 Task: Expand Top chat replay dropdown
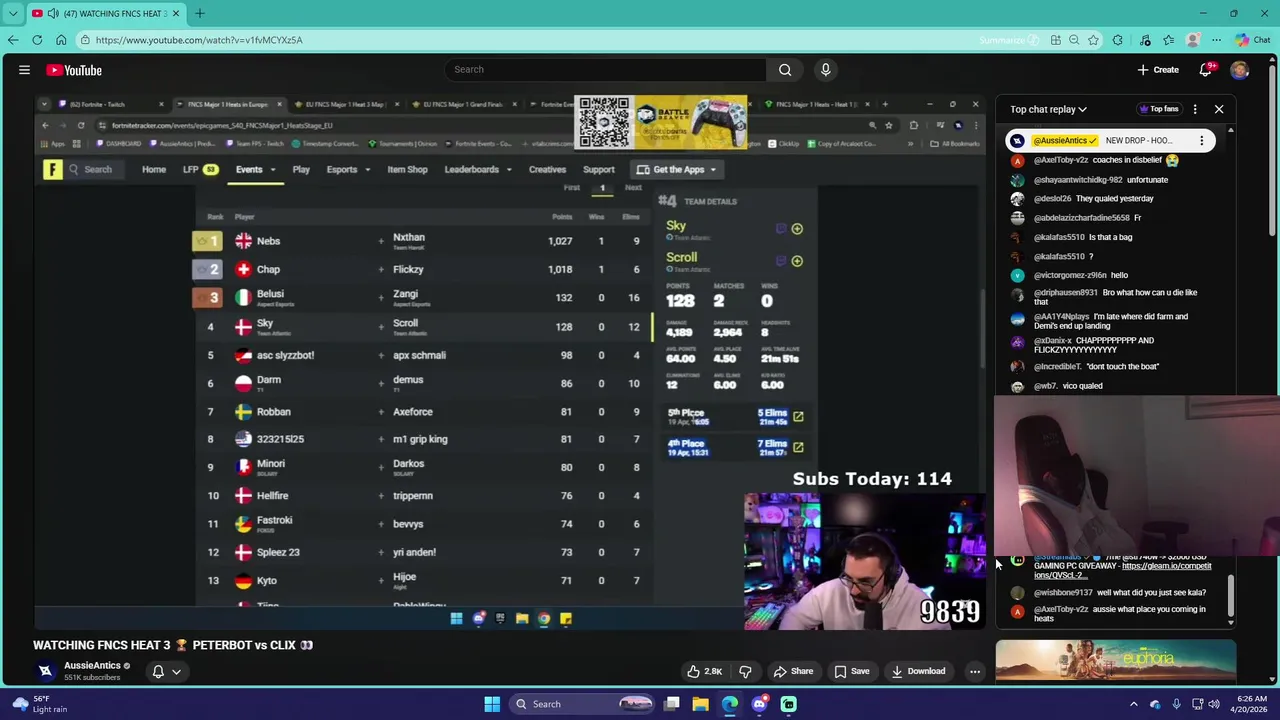(1048, 109)
